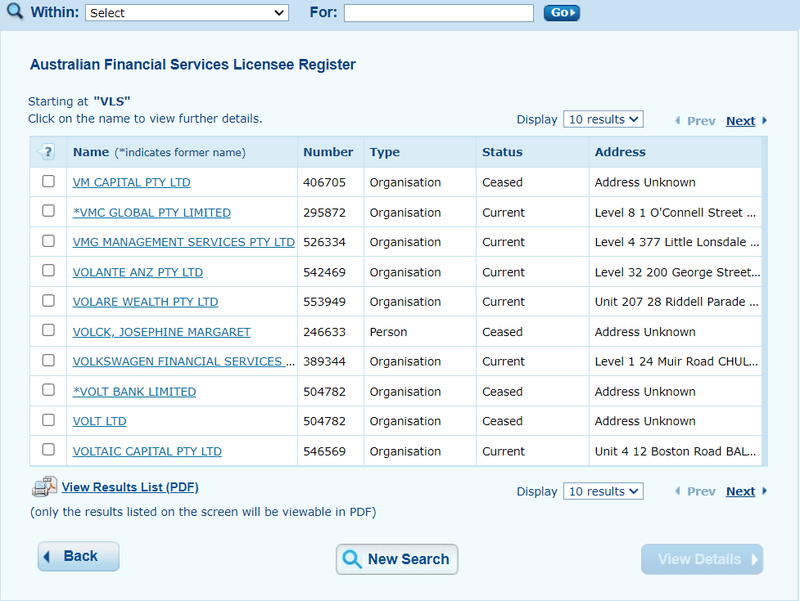The image size is (800, 601).
Task: Open VMG MANAGEMENT SERVICES PTY LTD link
Action: pos(184,242)
